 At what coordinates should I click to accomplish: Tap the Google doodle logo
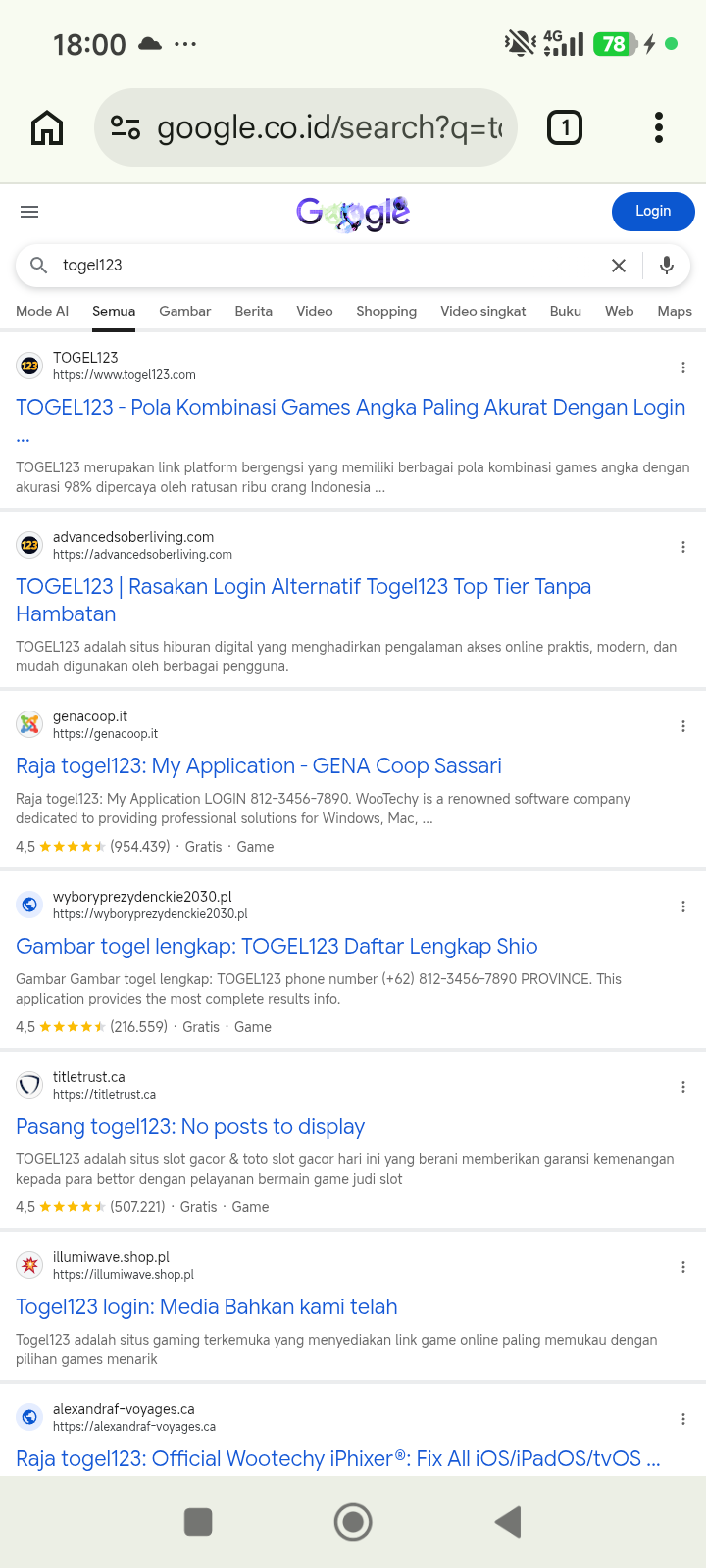[x=353, y=213]
